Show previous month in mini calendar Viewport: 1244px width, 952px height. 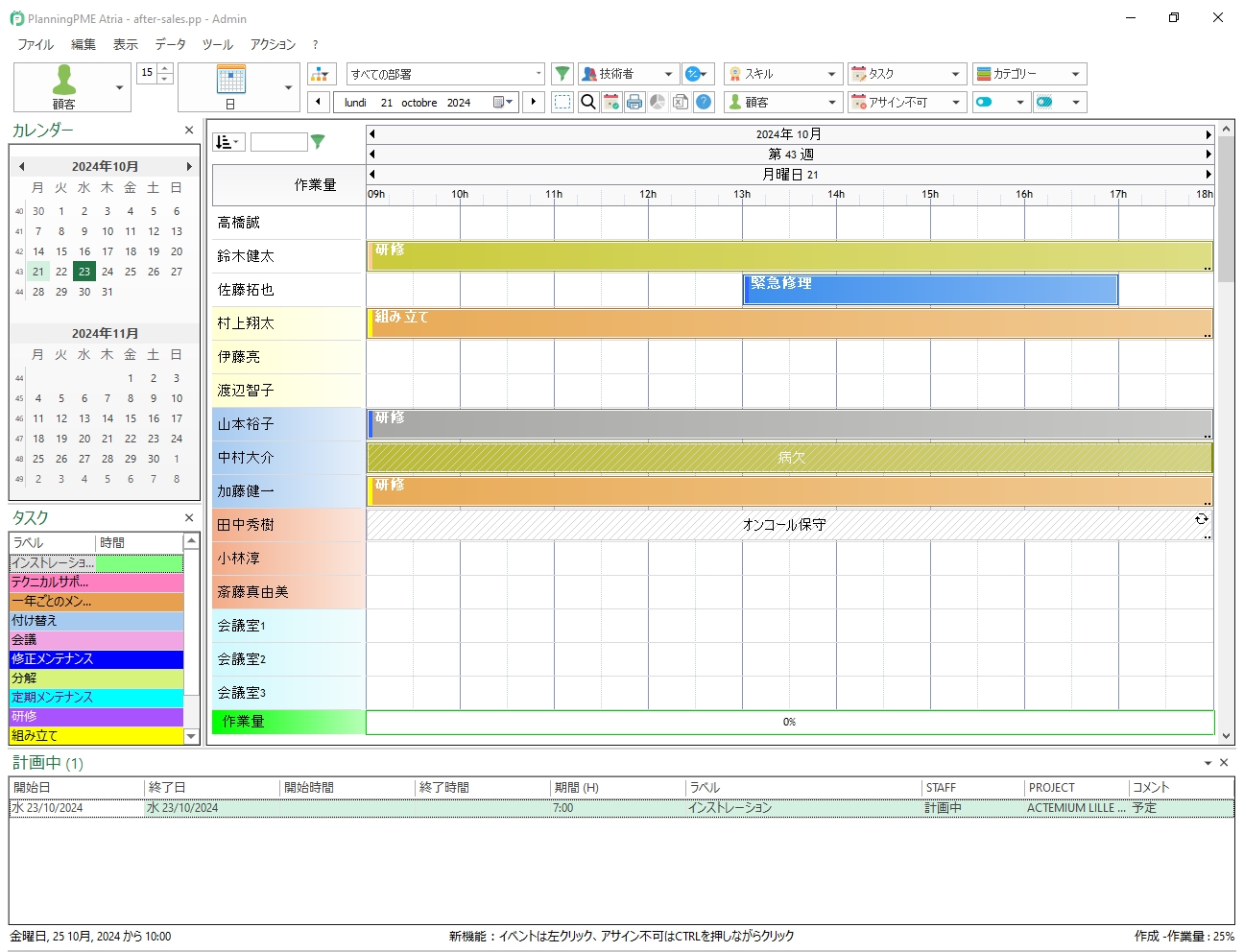[21, 166]
